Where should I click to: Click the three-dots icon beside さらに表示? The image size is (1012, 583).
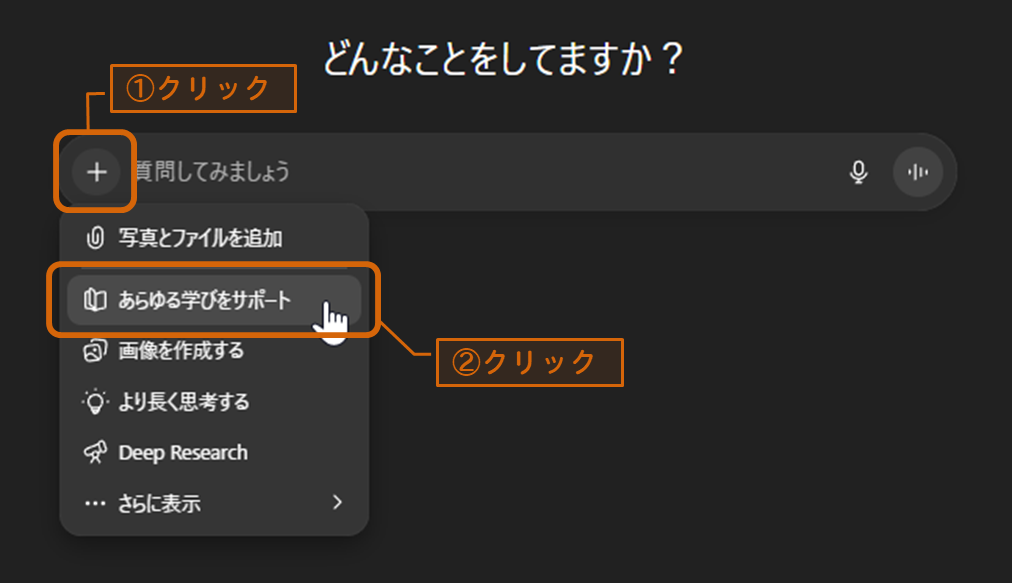tap(95, 503)
